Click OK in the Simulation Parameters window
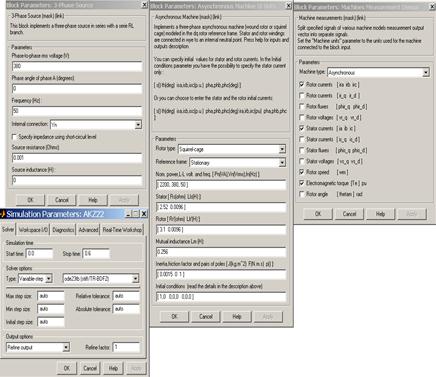The image size is (436, 377). 67,368
